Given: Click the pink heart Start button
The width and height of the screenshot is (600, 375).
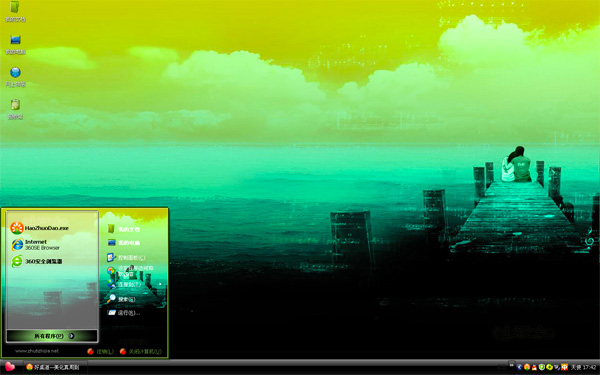Looking at the screenshot, I should (10, 367).
